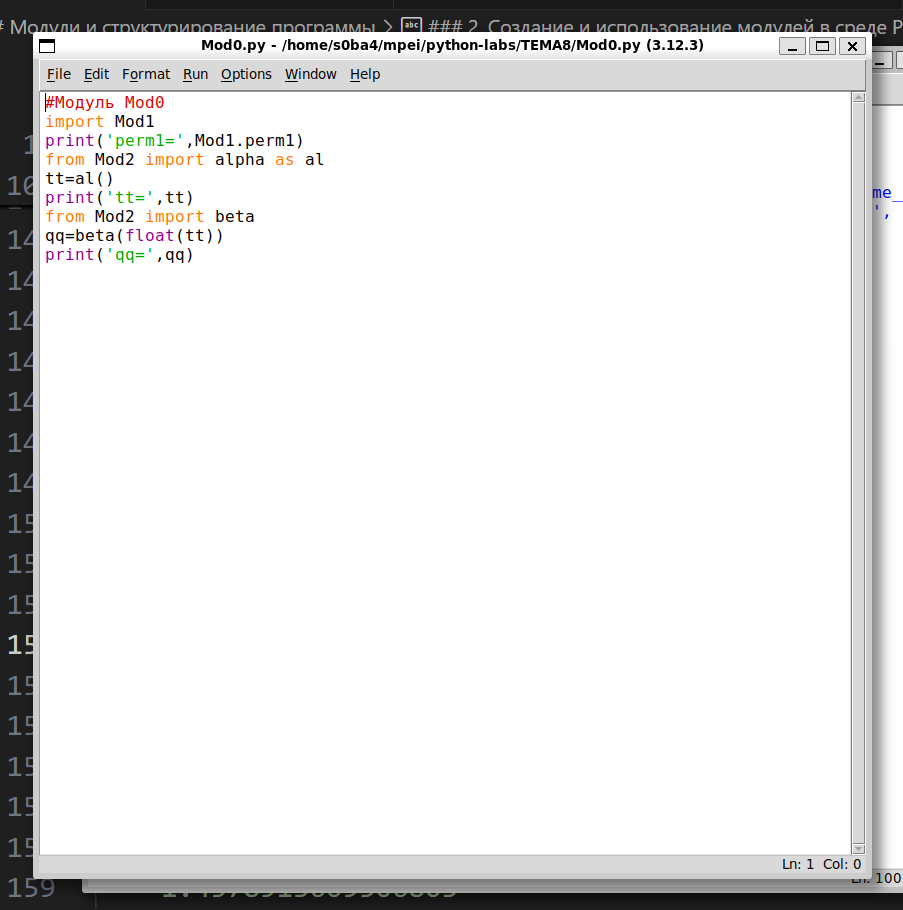Viewport: 903px width, 910px height.
Task: Open the Run menu
Action: [195, 74]
